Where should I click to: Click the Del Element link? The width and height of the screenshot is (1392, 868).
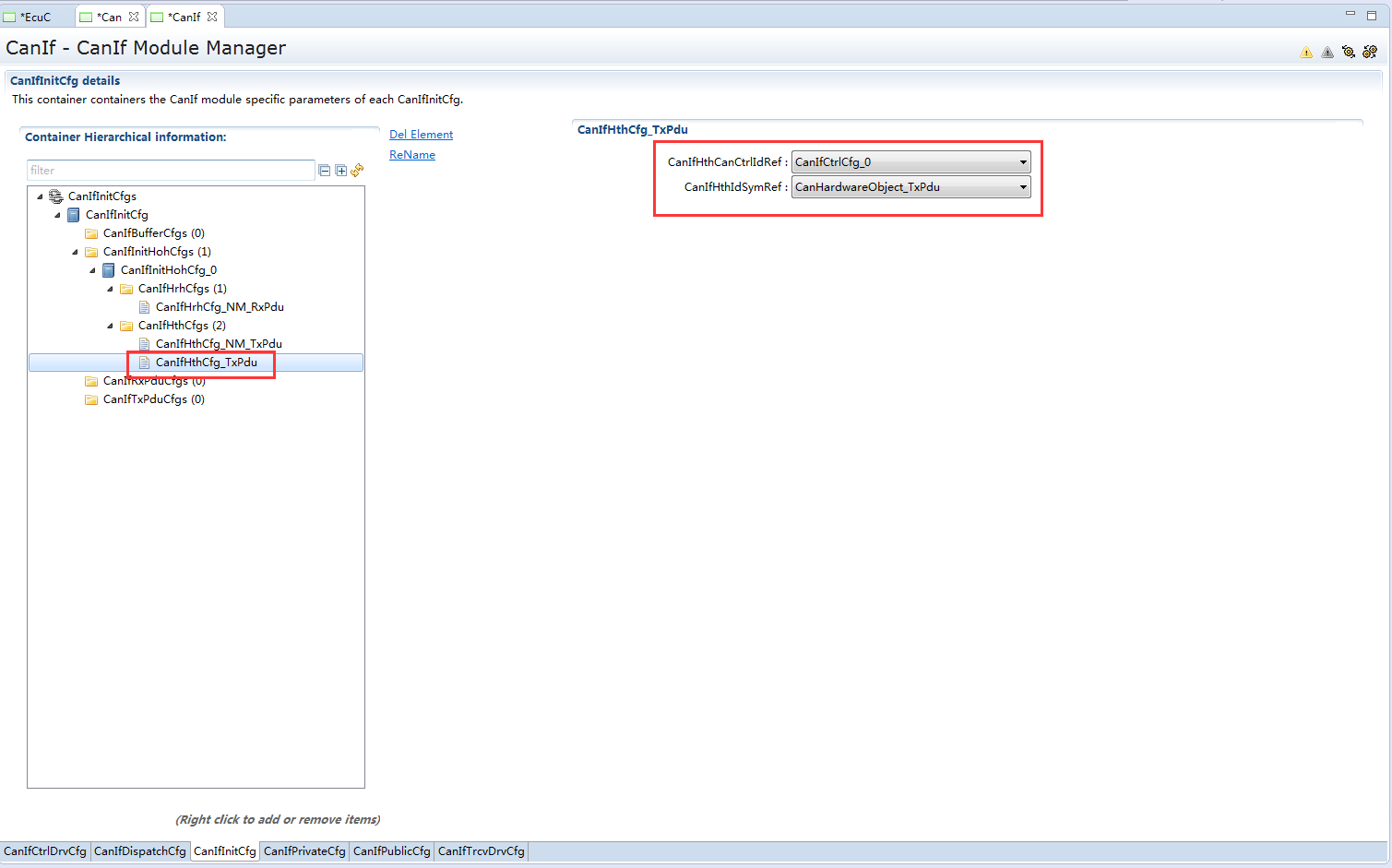[421, 135]
